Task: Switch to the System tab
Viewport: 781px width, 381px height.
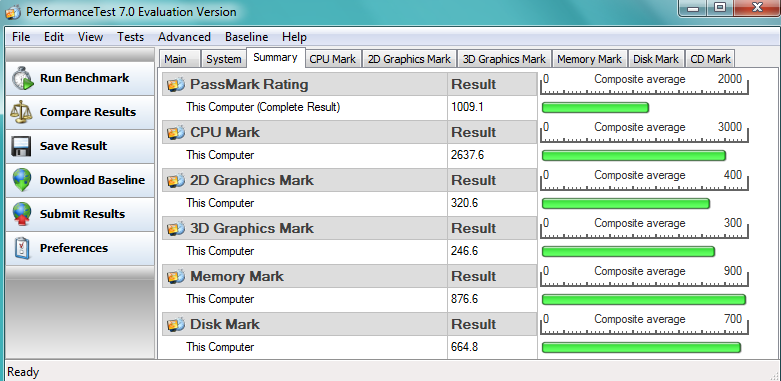Action: (x=224, y=59)
